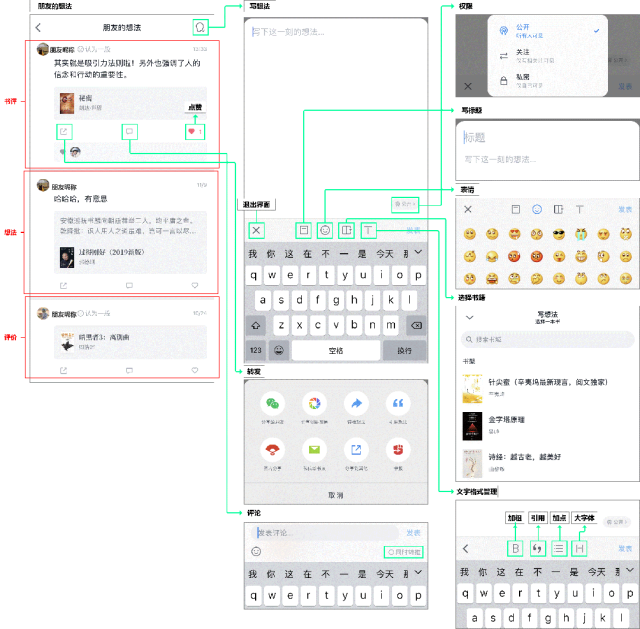The image size is (640, 629).
Task: Switch to title tab in emoji panel toolbar
Action: [x=516, y=209]
